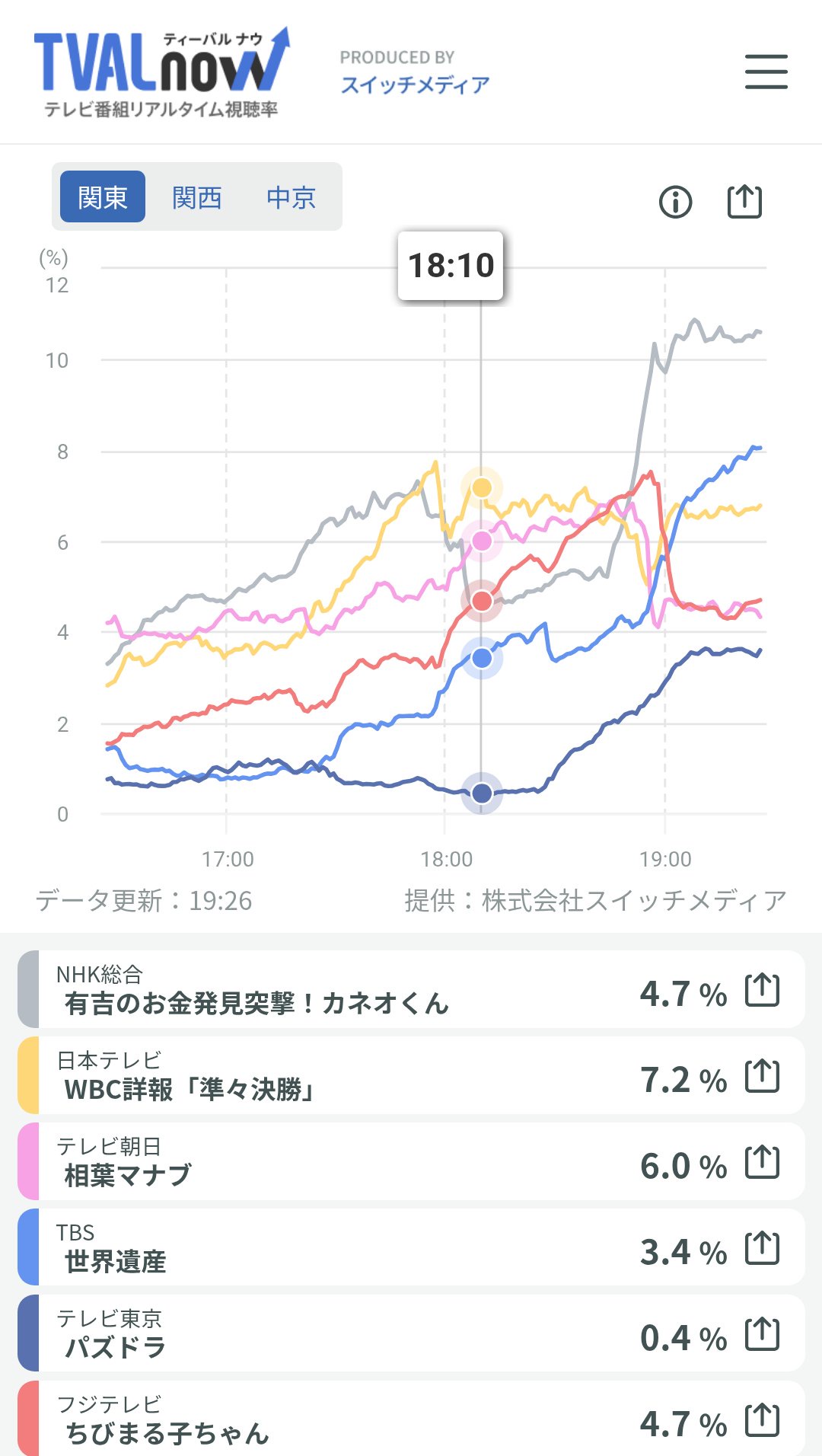Switch to the 中京 region tab

pos(291,197)
